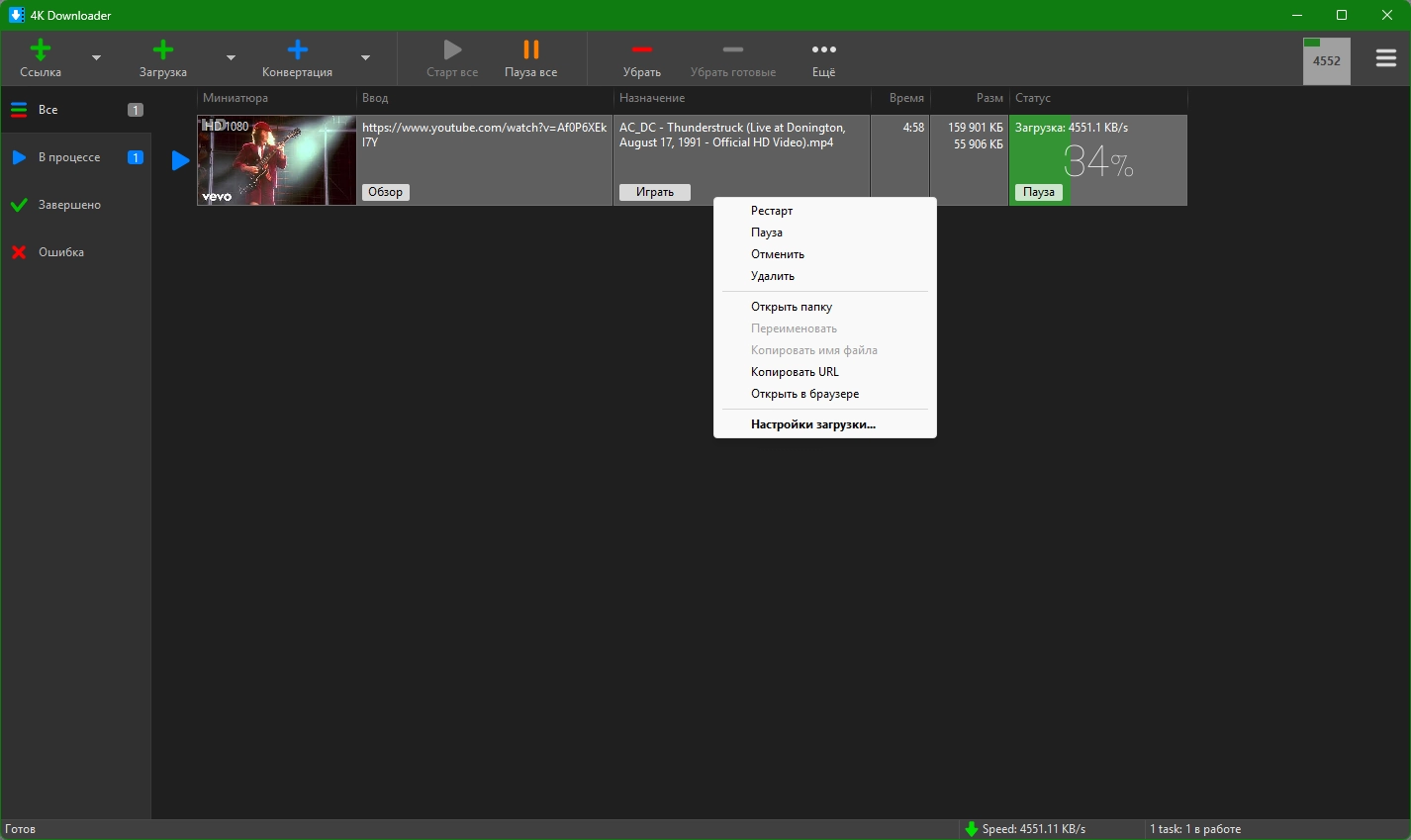Click the grey Убрать готовые icon
The image size is (1411, 840).
733,49
